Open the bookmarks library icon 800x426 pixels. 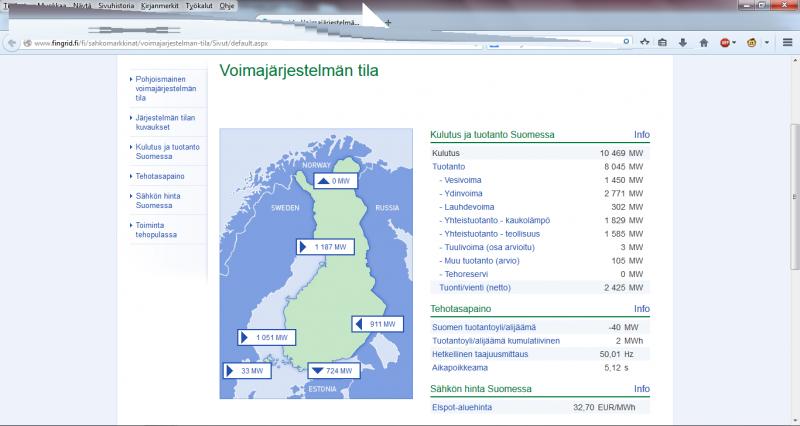[664, 43]
